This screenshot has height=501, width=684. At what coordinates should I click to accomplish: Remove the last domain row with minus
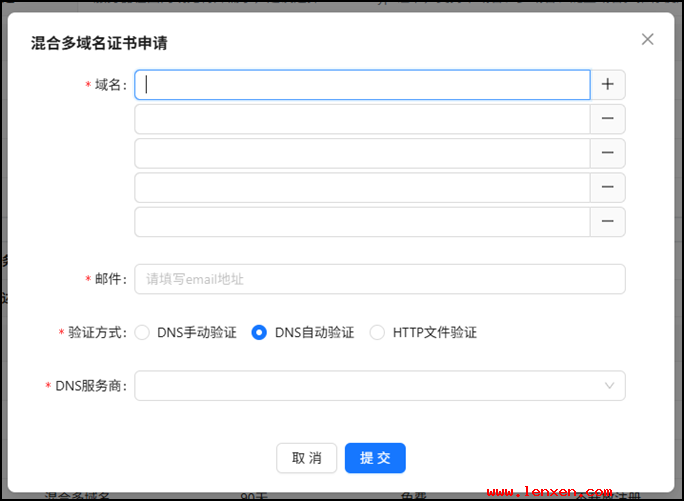tap(607, 221)
